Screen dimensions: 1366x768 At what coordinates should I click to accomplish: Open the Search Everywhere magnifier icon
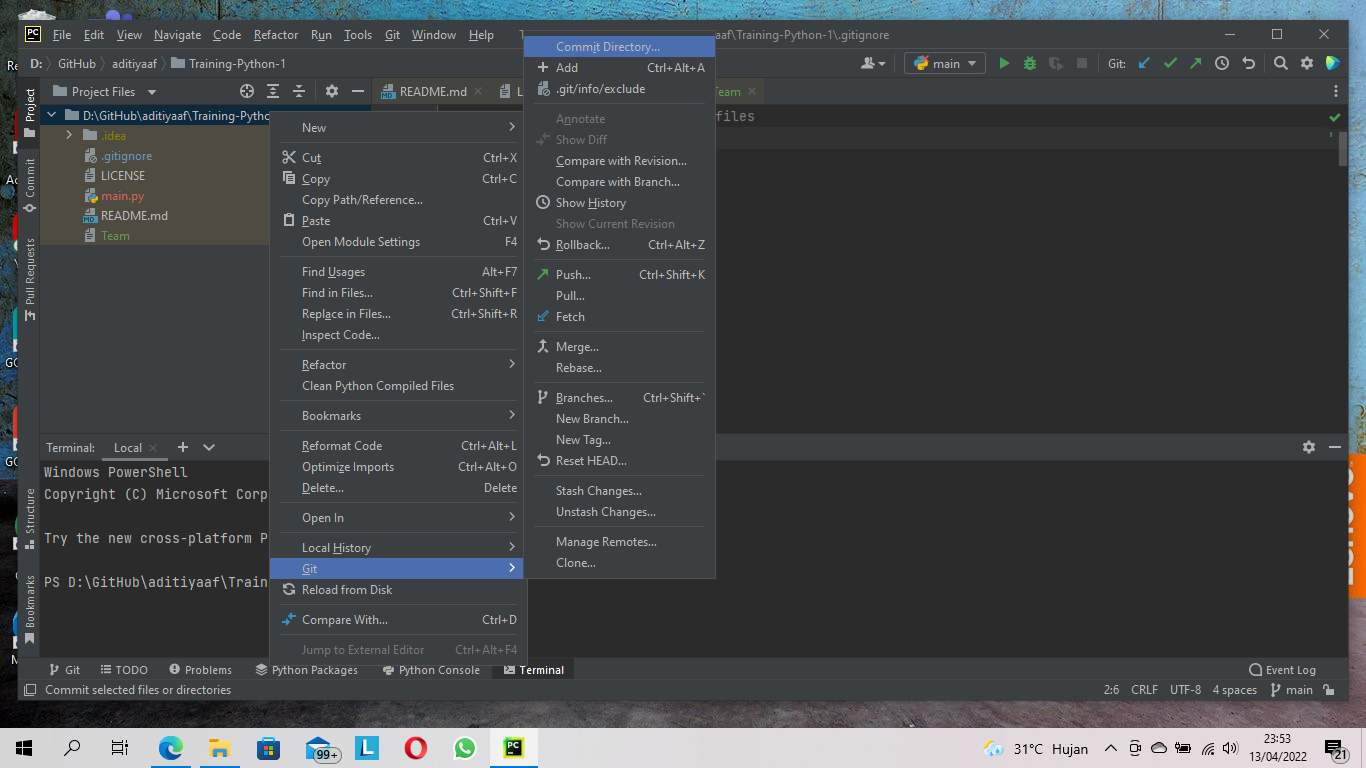pos(1280,62)
